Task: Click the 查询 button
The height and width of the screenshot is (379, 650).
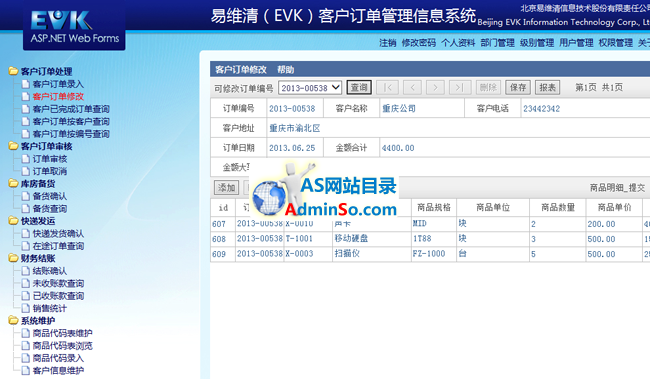Action: tap(359, 87)
